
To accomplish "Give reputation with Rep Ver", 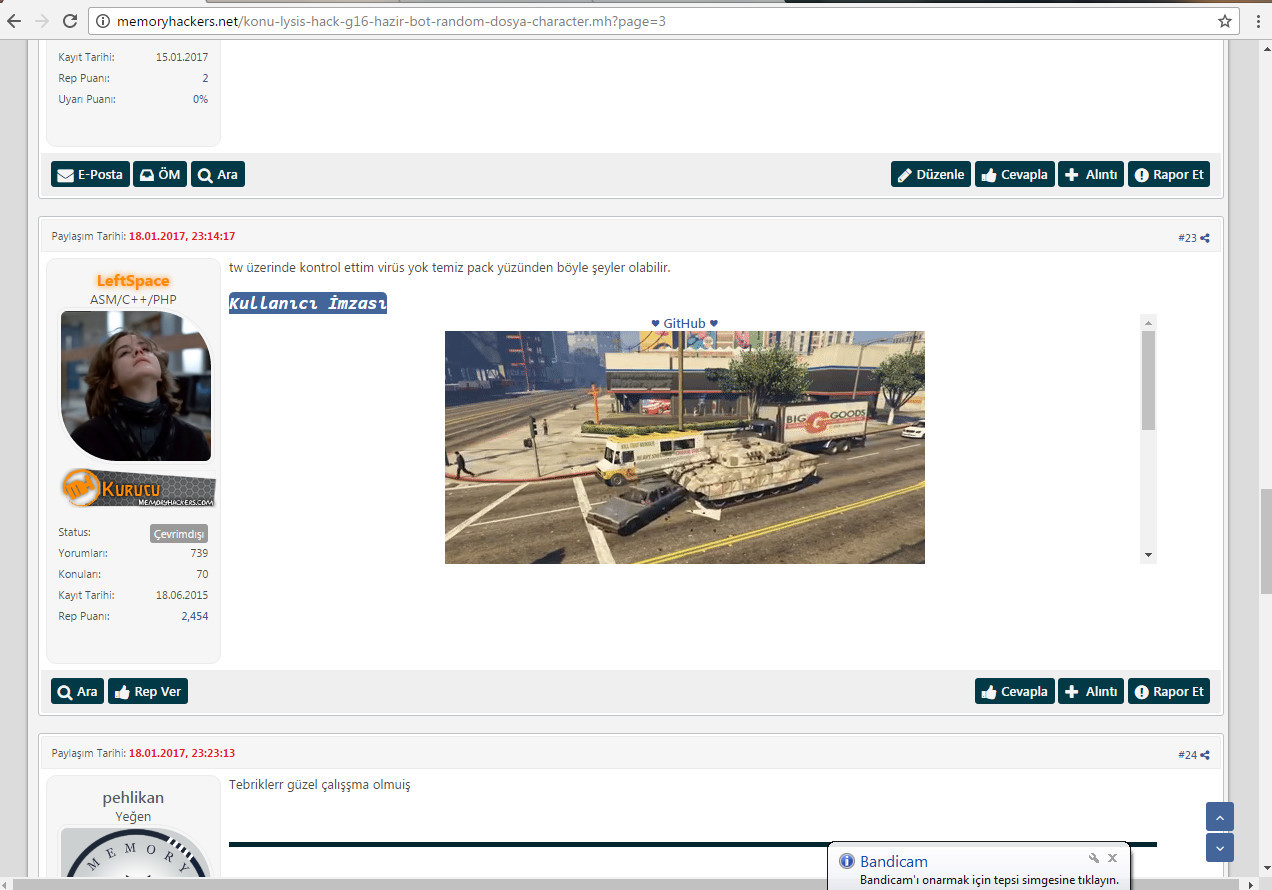I will tap(148, 691).
